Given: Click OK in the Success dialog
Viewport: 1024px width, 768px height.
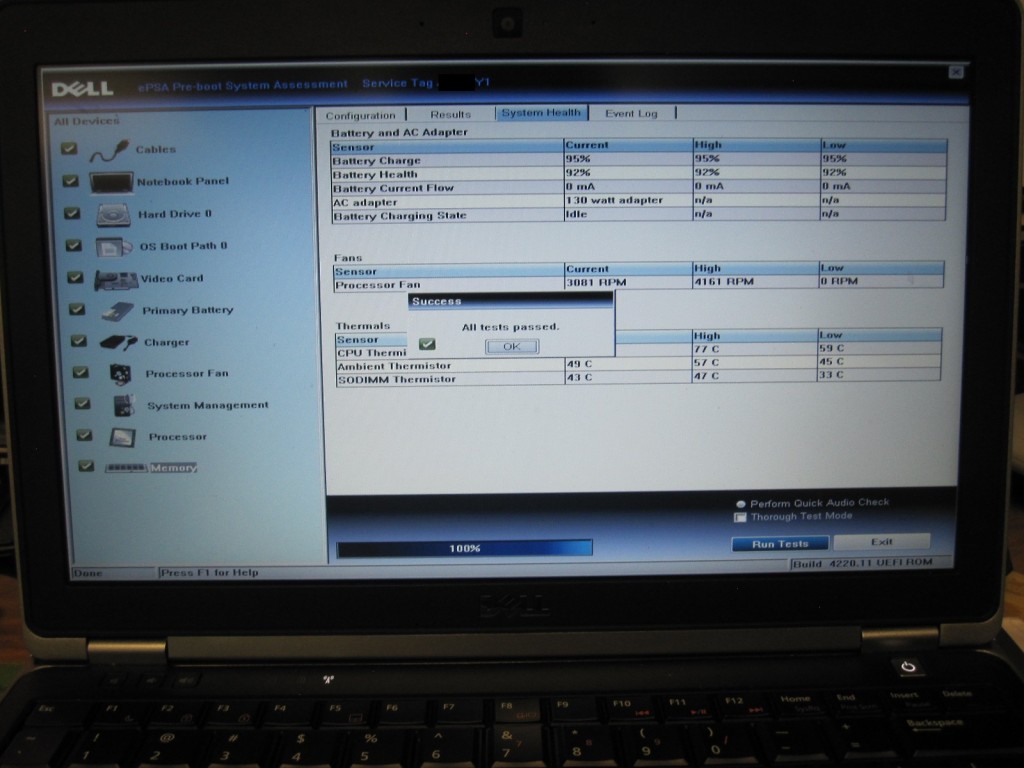Looking at the screenshot, I should [x=512, y=347].
